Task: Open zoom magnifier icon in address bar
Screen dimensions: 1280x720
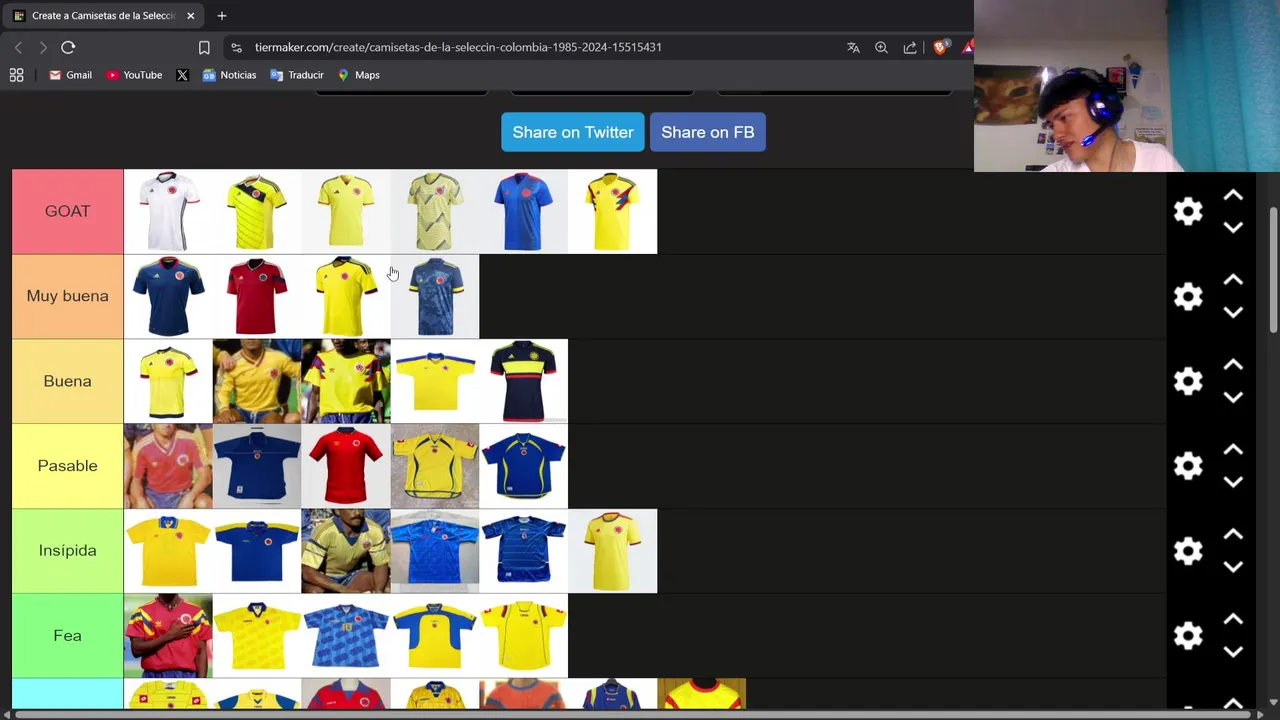Action: coord(881,47)
